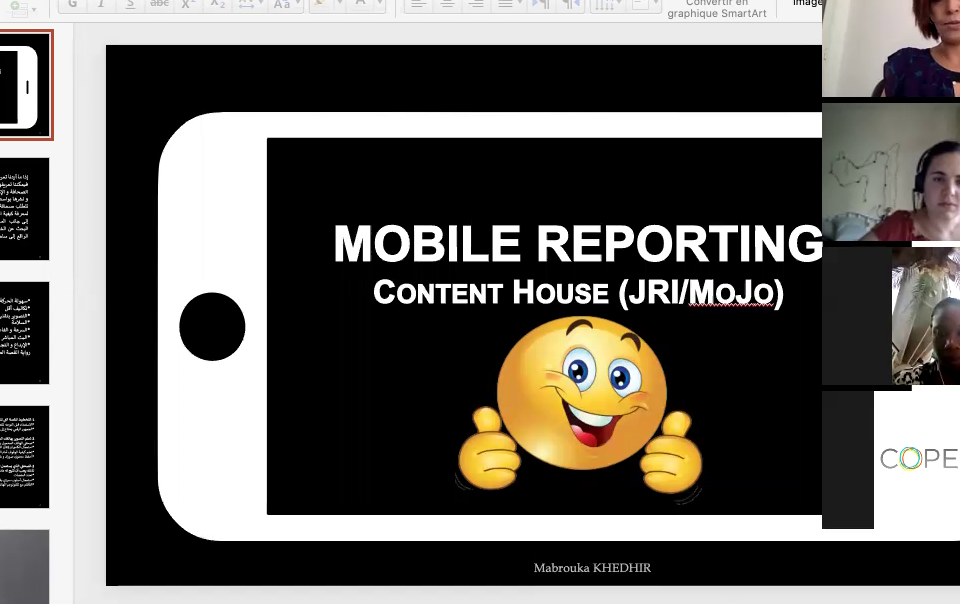Center align the text

pos(448,5)
